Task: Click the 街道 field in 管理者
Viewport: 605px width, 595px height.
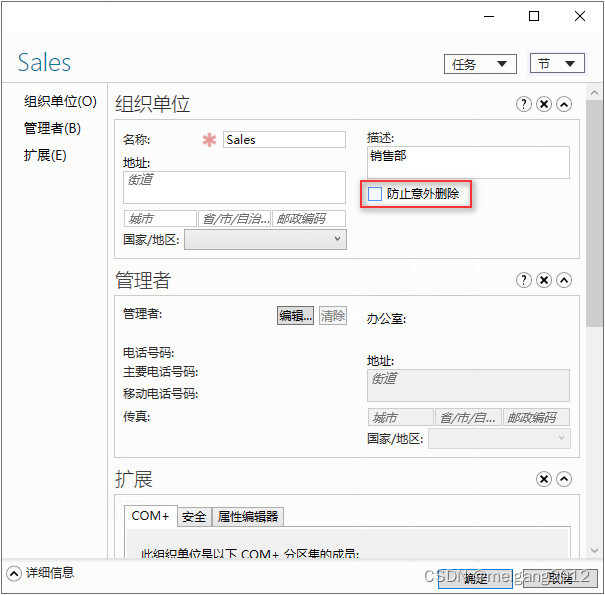Action: [x=468, y=385]
